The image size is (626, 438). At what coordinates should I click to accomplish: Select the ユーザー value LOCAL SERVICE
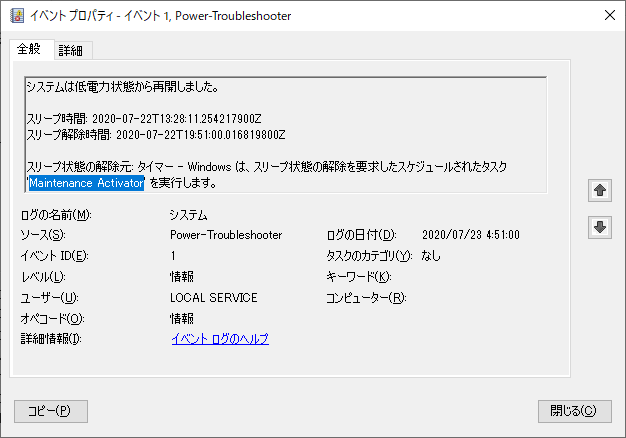point(213,298)
